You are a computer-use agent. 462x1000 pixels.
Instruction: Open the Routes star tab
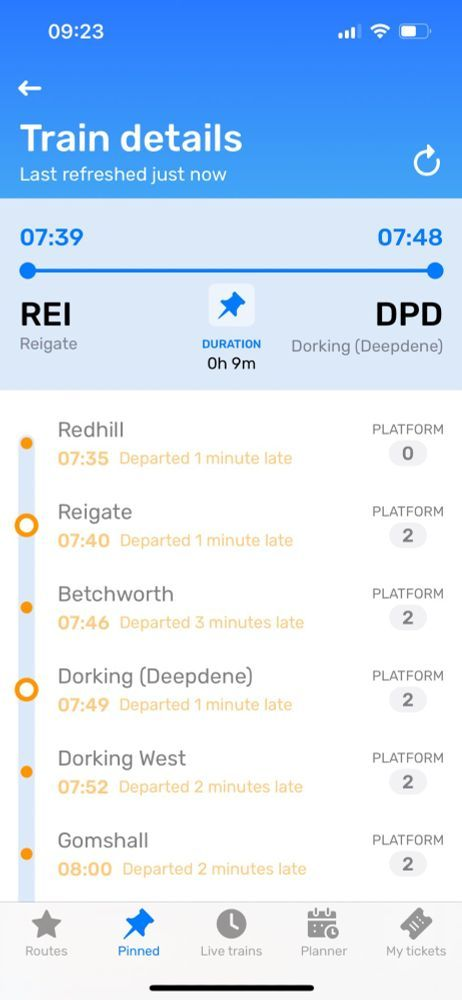pyautogui.click(x=46, y=933)
